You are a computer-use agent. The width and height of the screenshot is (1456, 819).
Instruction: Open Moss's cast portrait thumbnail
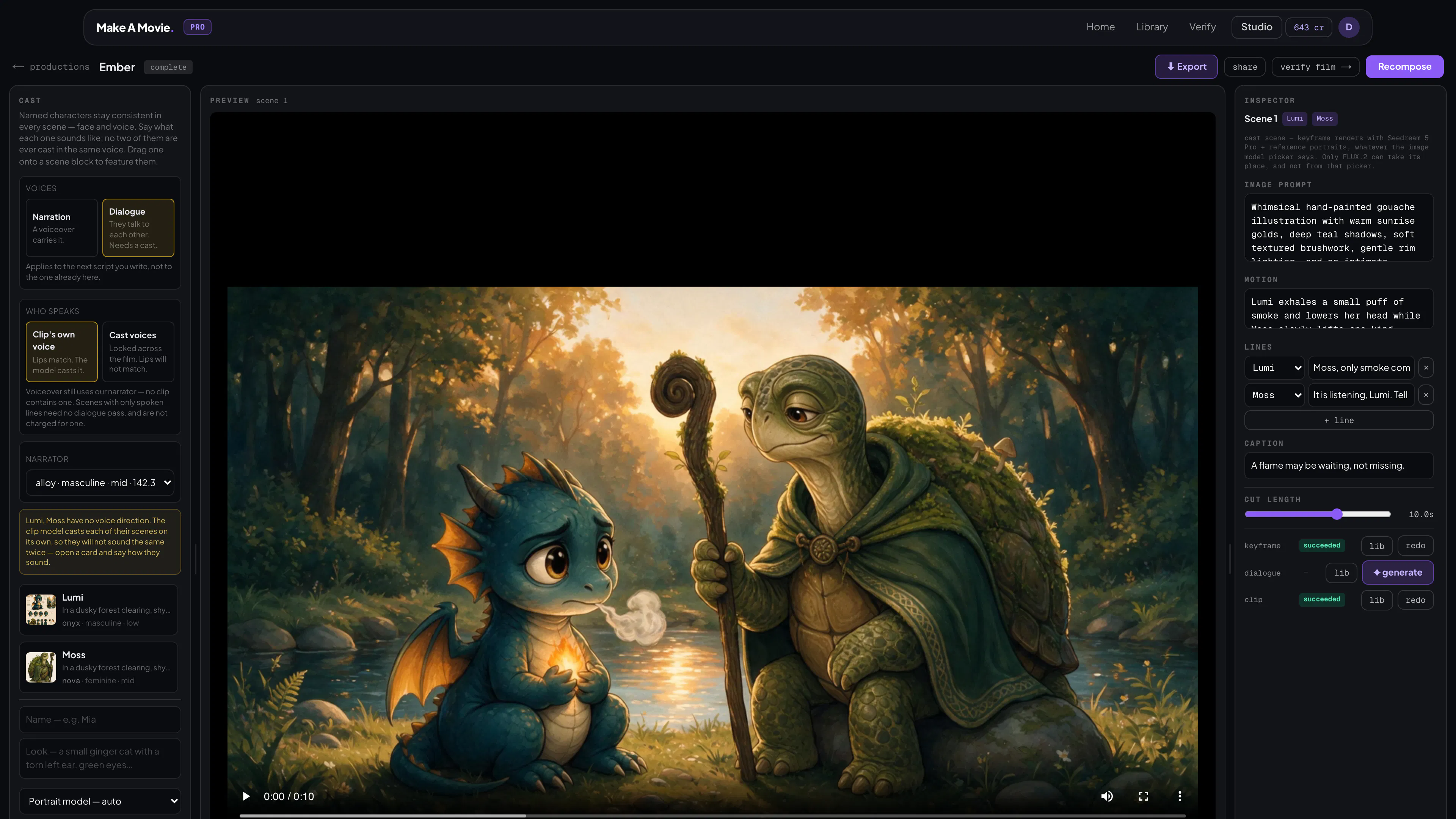click(41, 667)
